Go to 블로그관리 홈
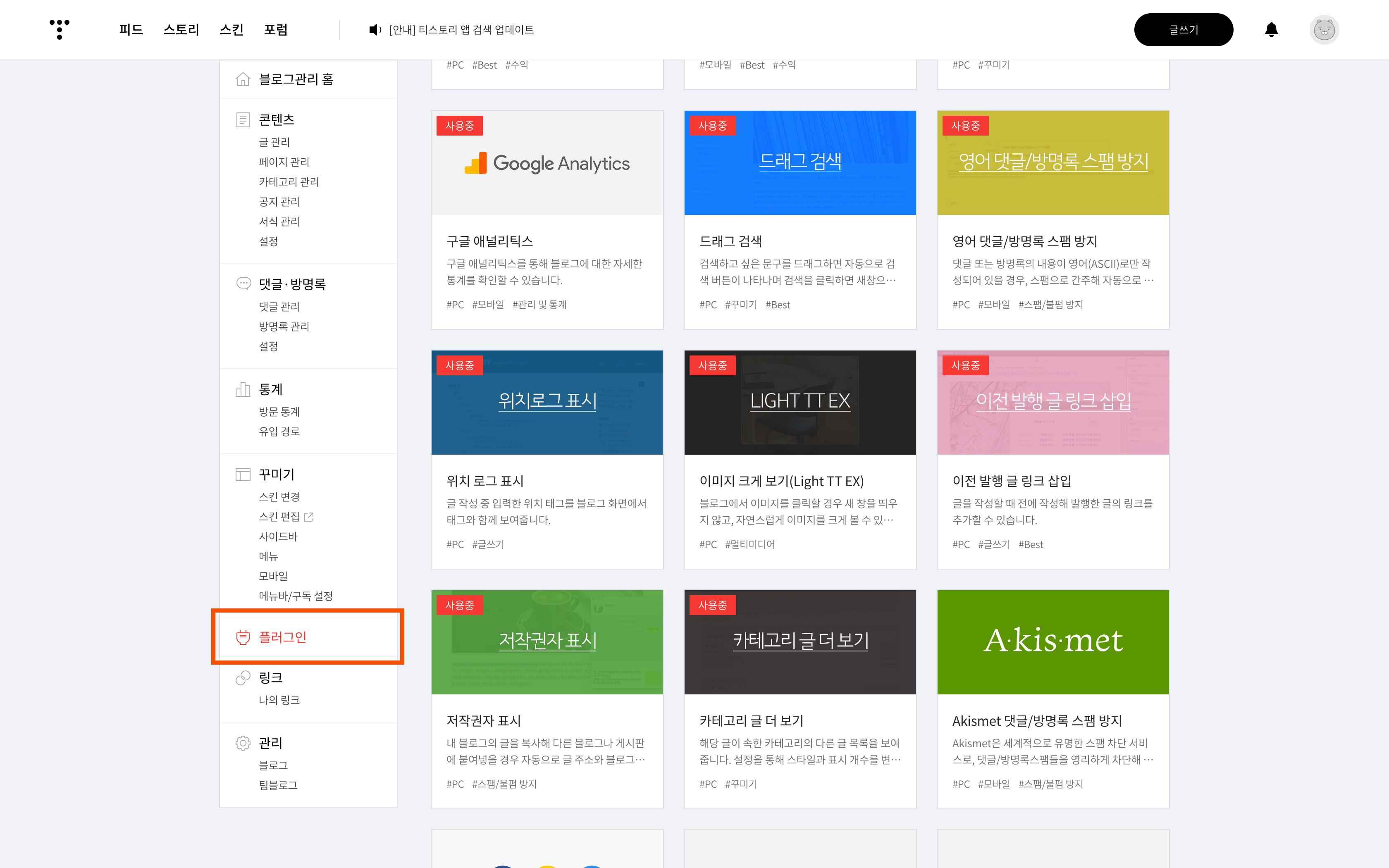The width and height of the screenshot is (1389, 868). tap(296, 79)
